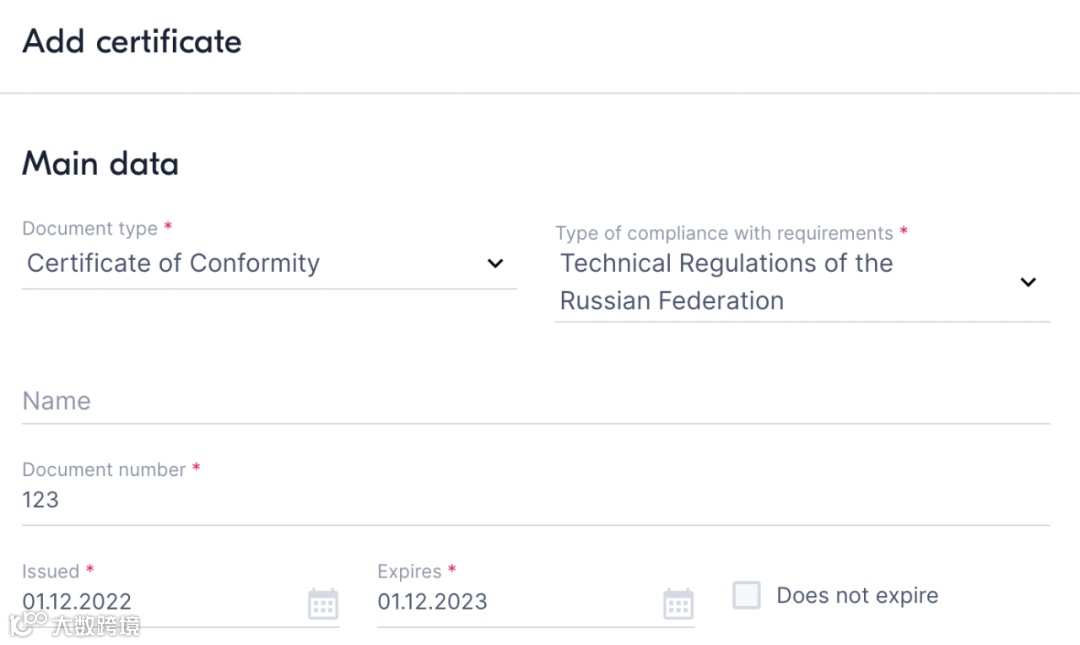Click the Does not expire label text
Viewport: 1080px width, 645px height.
tap(857, 596)
